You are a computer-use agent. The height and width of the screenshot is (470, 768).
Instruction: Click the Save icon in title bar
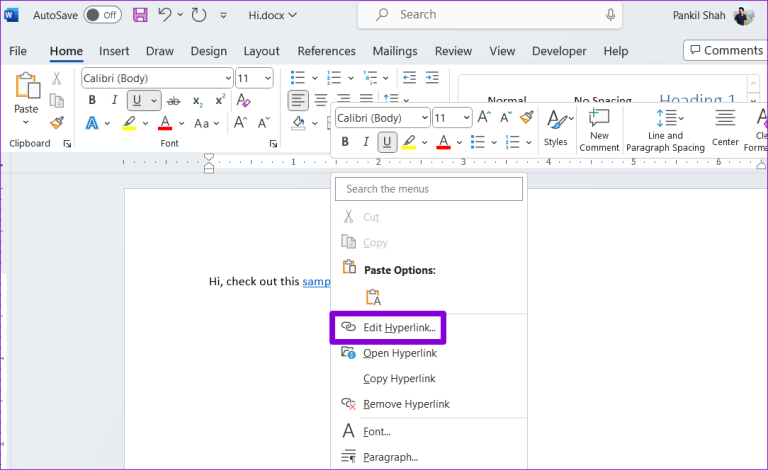[140, 15]
